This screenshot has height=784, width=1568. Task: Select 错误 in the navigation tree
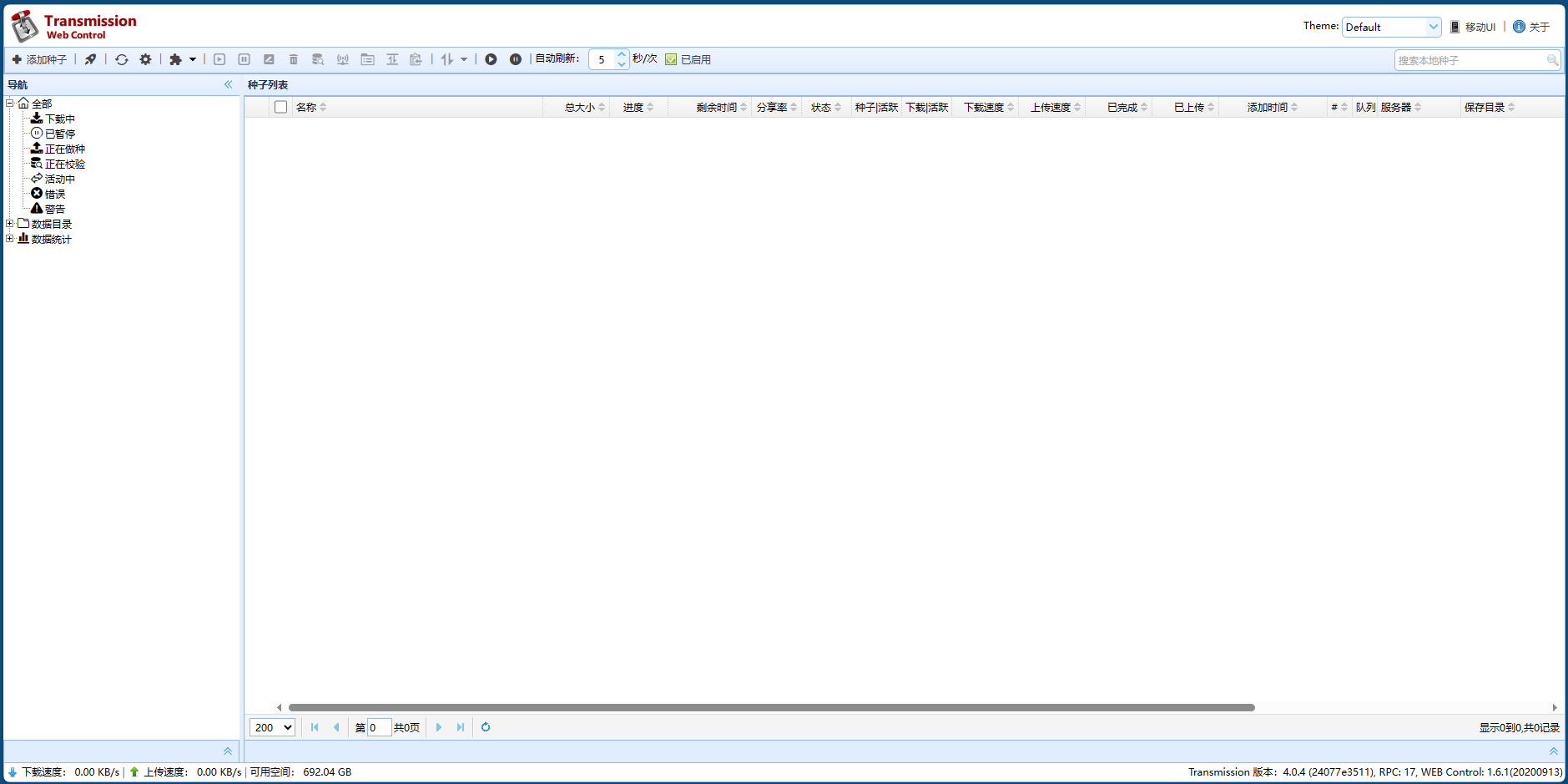click(x=55, y=194)
